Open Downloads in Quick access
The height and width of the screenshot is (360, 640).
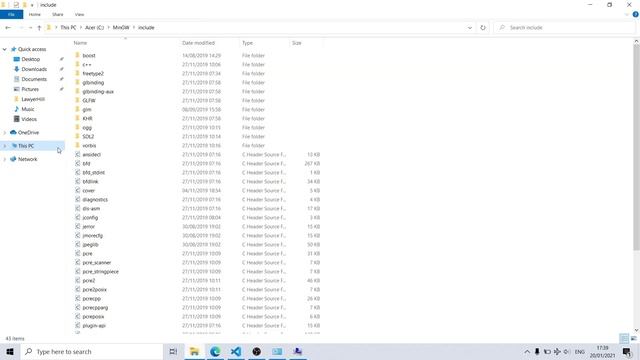pyautogui.click(x=34, y=69)
